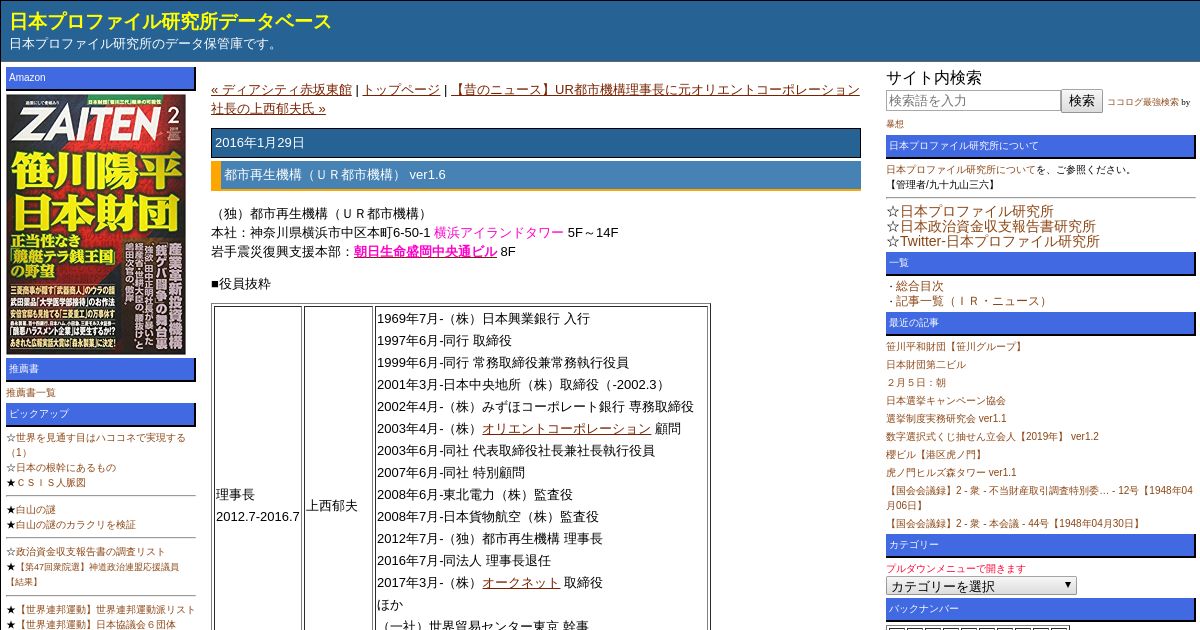
Task: Open the ココログ最強検索 link
Action: pos(1143,102)
